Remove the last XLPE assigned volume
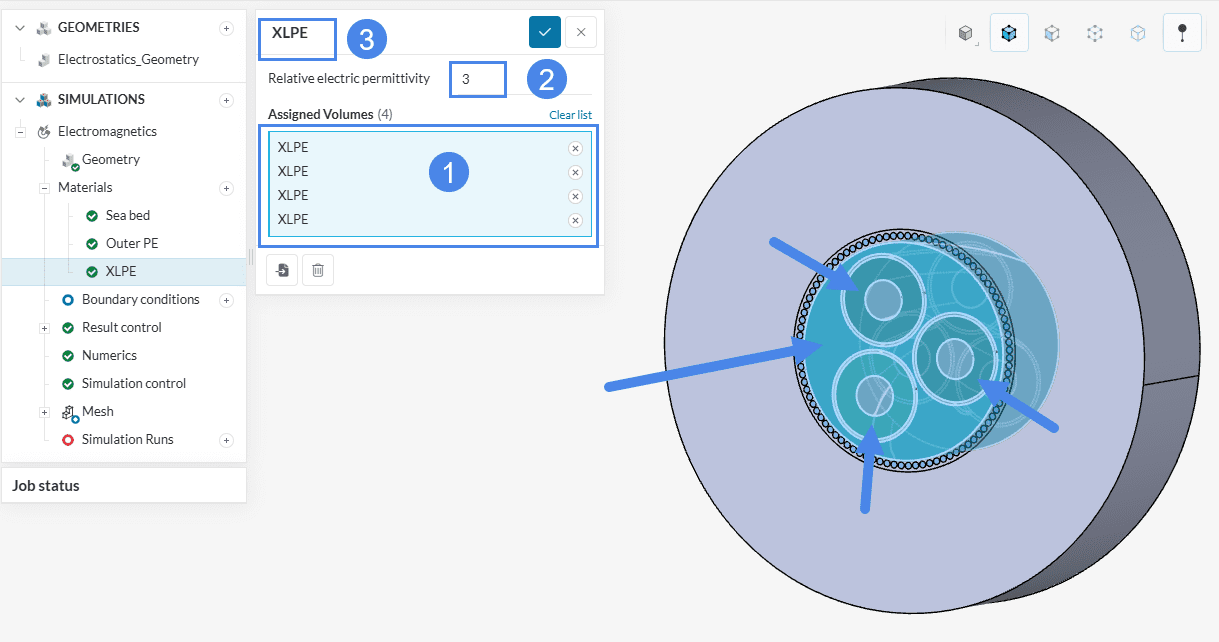 tap(575, 220)
